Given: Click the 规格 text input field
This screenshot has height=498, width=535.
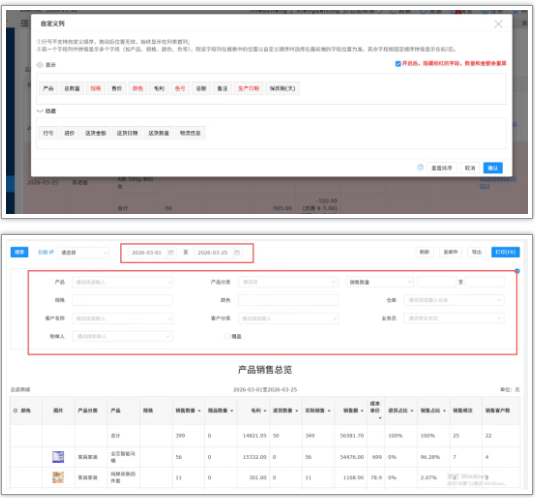Looking at the screenshot, I should click(122, 300).
